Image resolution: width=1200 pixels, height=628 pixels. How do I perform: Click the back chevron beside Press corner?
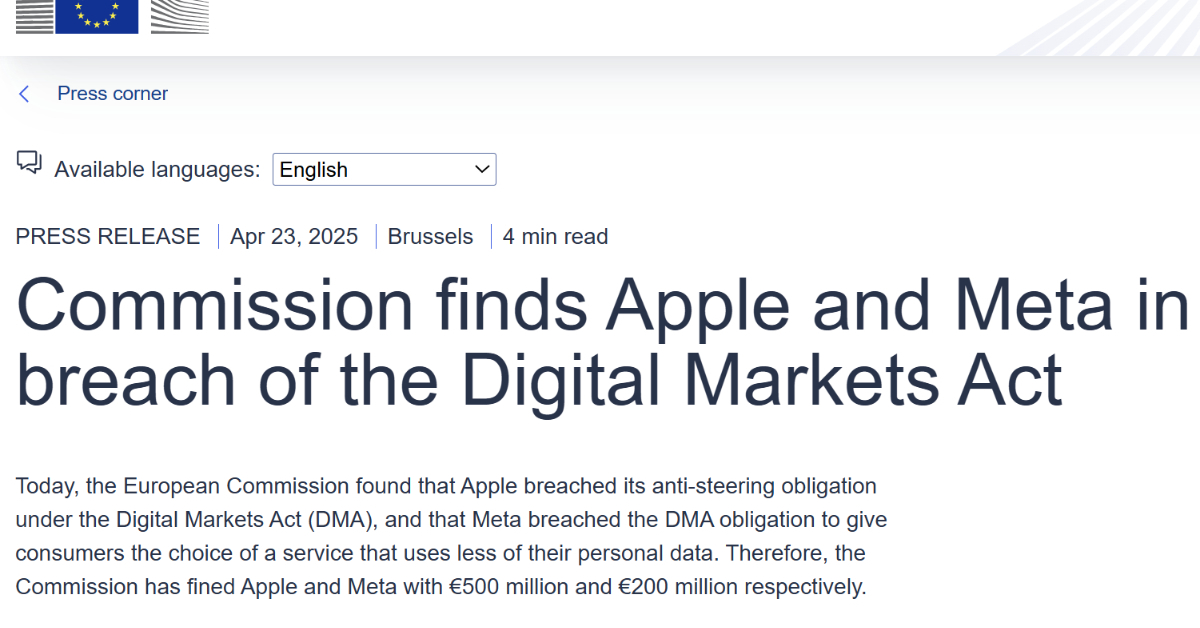24,94
